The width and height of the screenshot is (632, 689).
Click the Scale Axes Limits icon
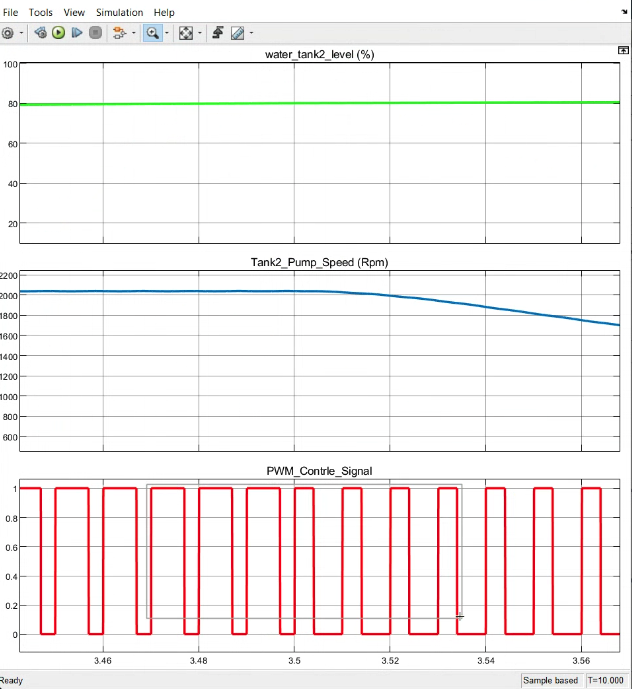tap(186, 33)
